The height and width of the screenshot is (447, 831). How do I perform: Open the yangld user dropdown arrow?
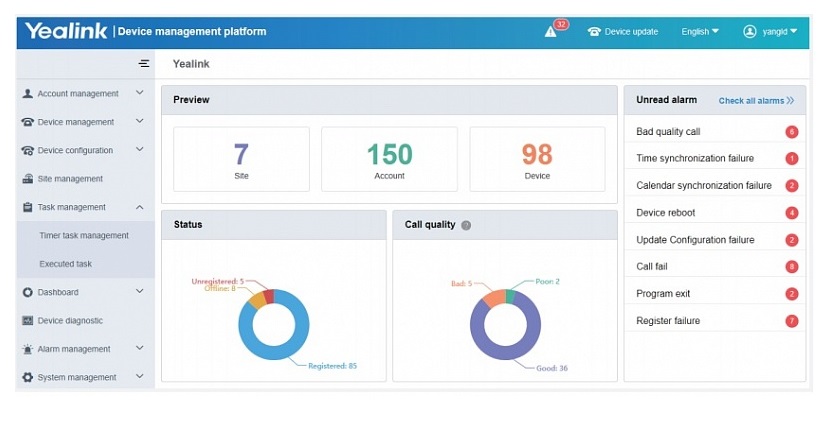pyautogui.click(x=793, y=31)
